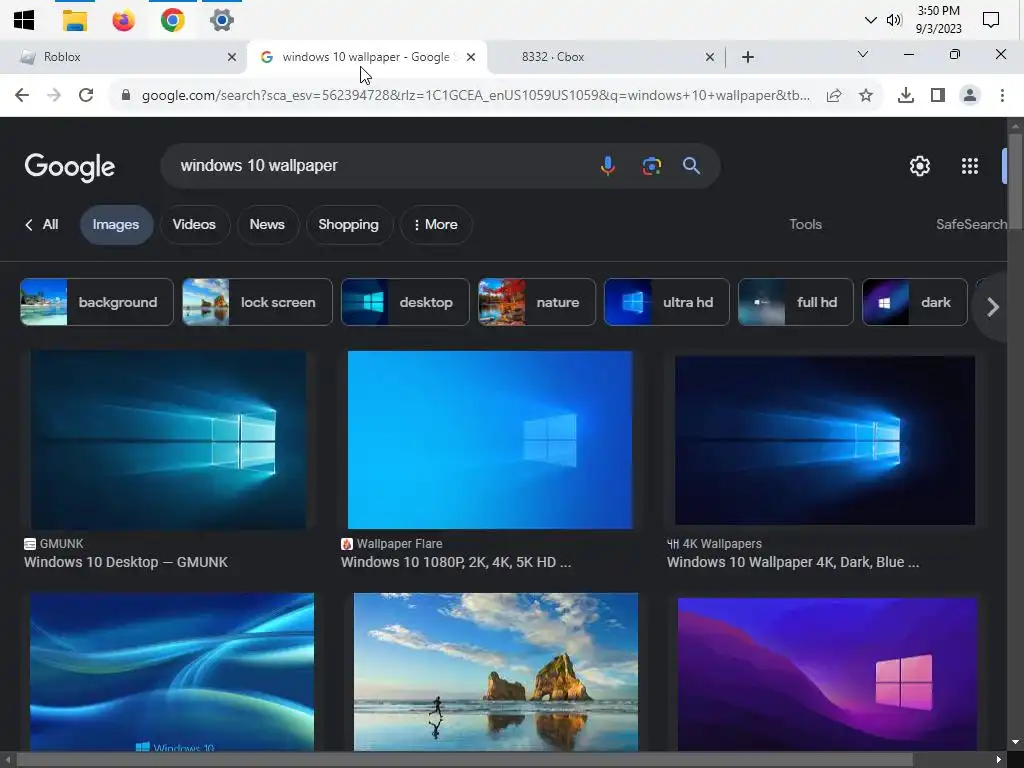Filter by desktop chip

pyautogui.click(x=405, y=302)
